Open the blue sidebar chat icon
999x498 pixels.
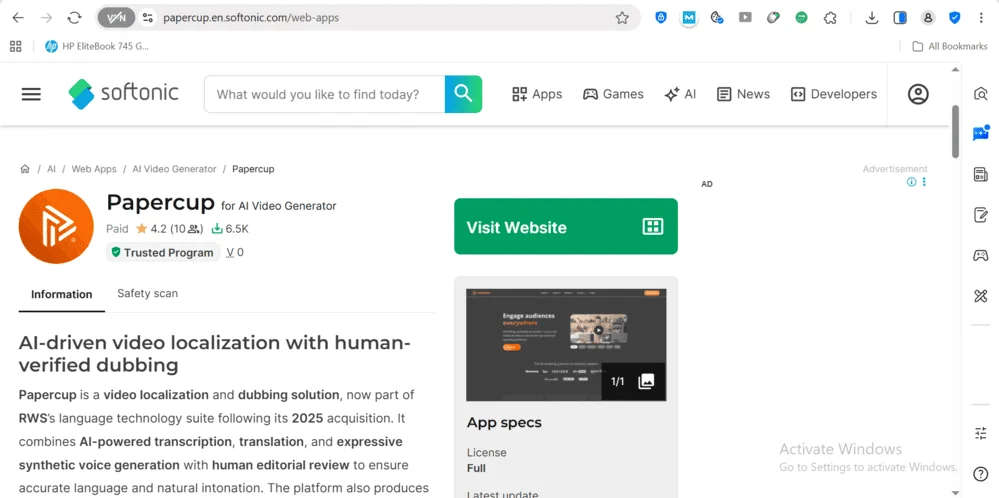(981, 134)
